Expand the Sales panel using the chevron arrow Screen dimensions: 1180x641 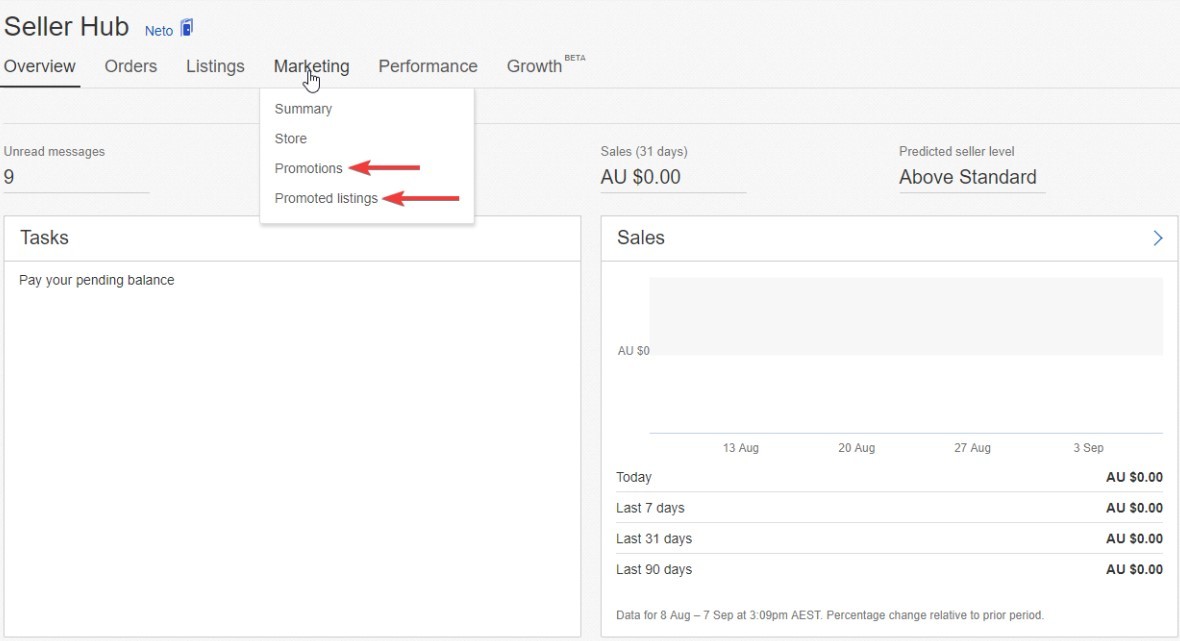click(x=1158, y=238)
